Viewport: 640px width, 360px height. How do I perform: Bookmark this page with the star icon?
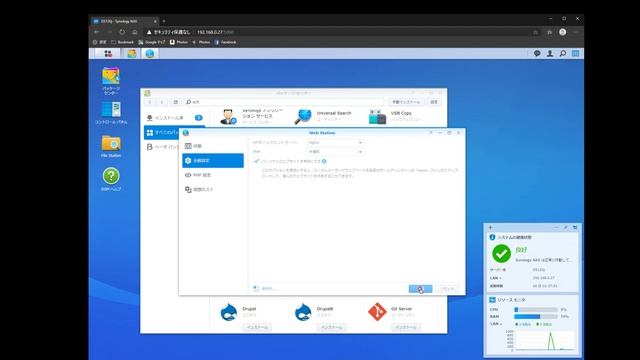click(x=535, y=32)
